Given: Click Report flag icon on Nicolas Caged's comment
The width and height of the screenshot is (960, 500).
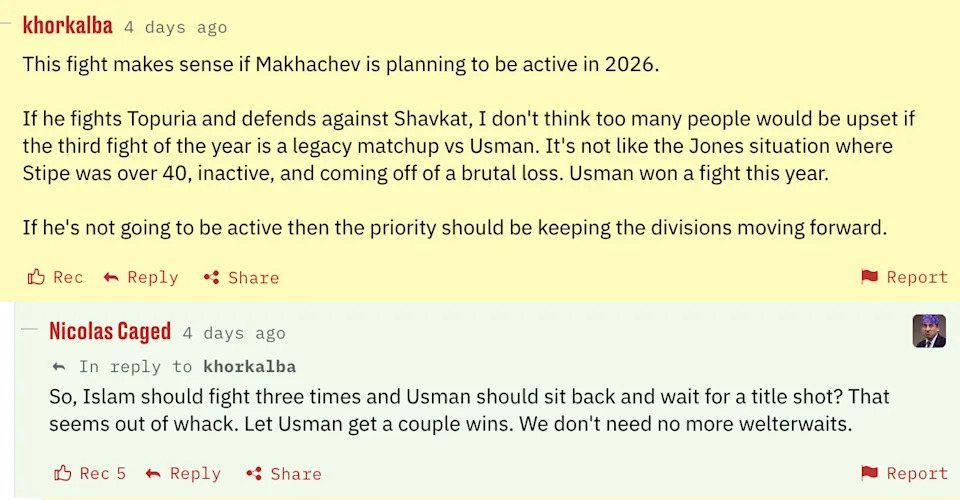Looking at the screenshot, I should point(869,473).
